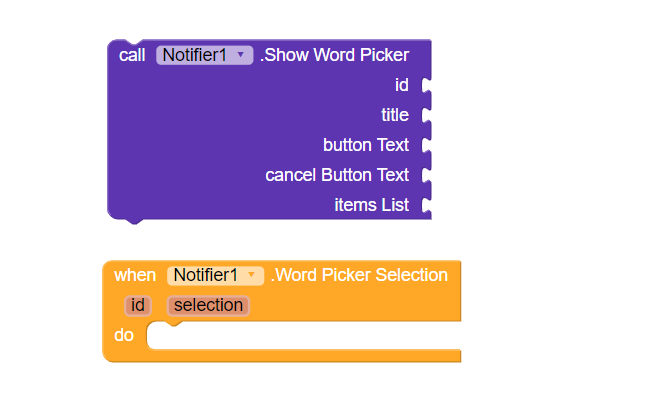Click the title input socket on the call block
Image resolution: width=649 pixels, height=399 pixels.
(x=427, y=115)
